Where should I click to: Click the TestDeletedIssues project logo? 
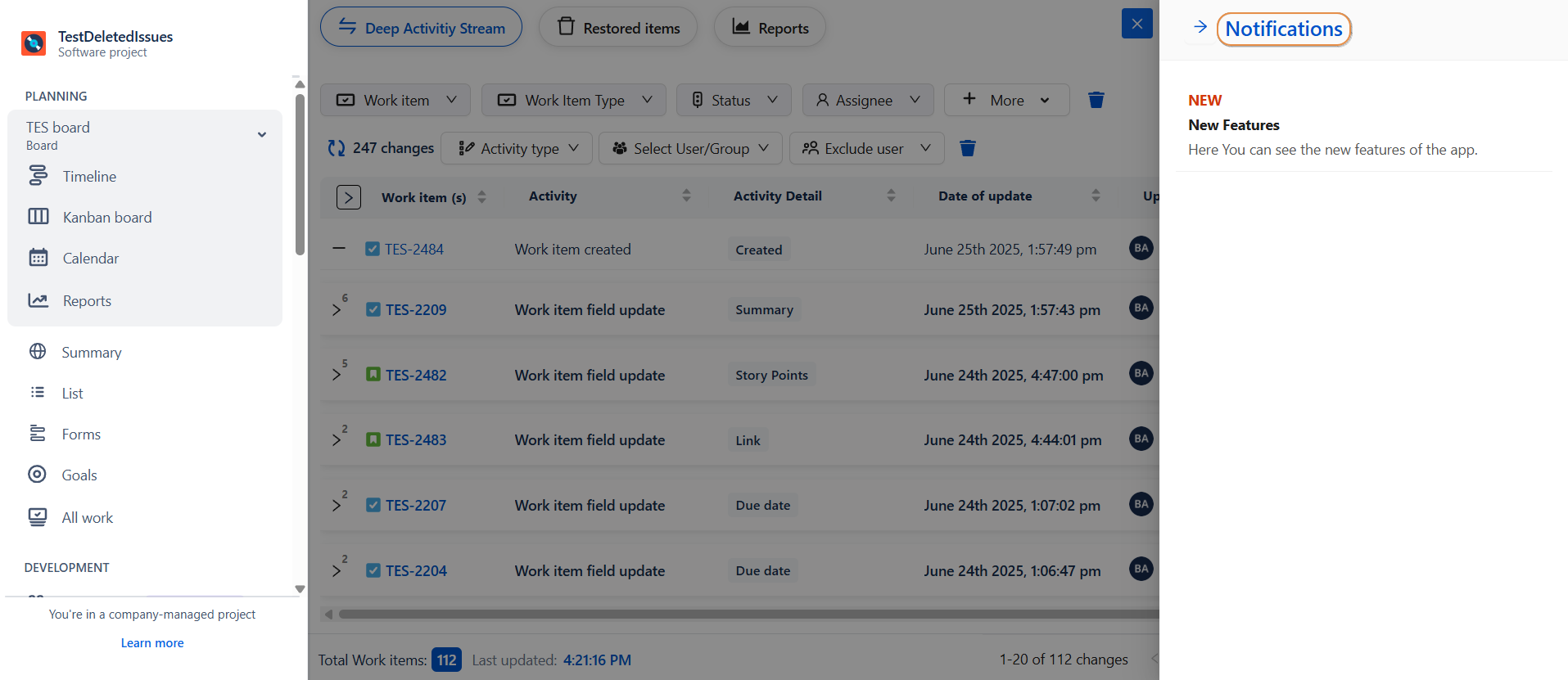(34, 43)
